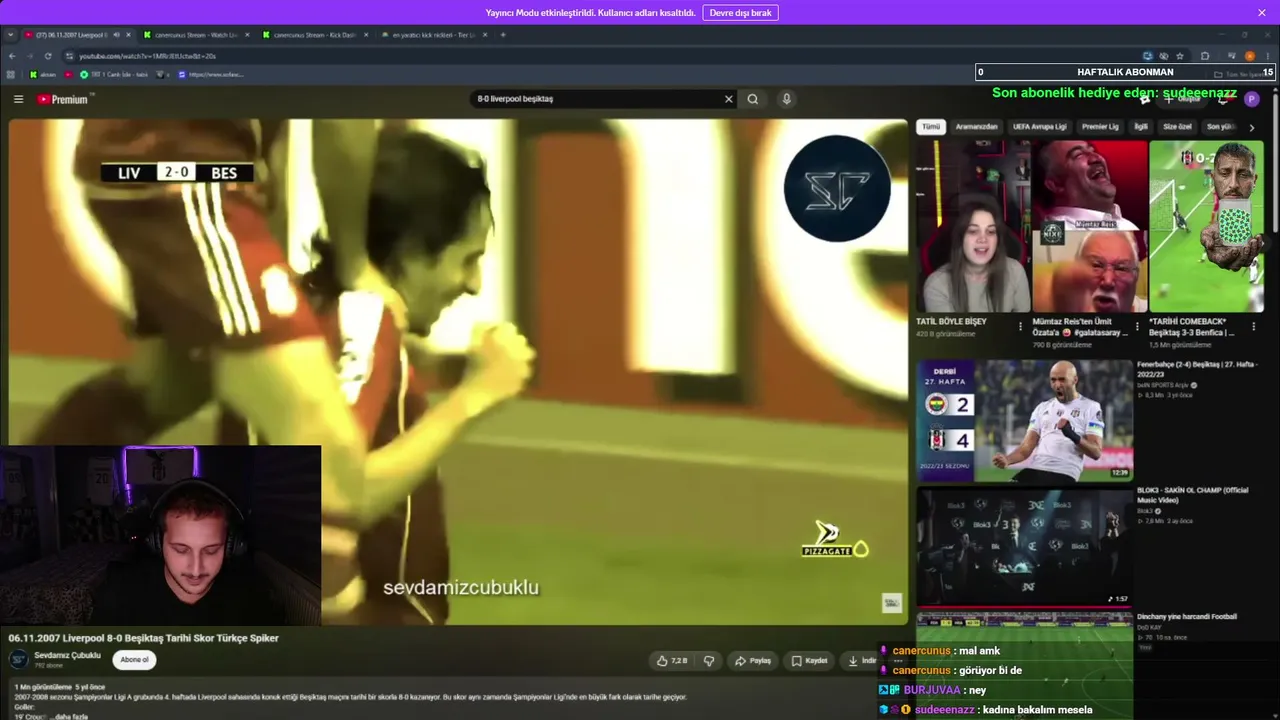The width and height of the screenshot is (1280, 720).
Task: Open site info icon in address bar
Action: (x=70, y=56)
